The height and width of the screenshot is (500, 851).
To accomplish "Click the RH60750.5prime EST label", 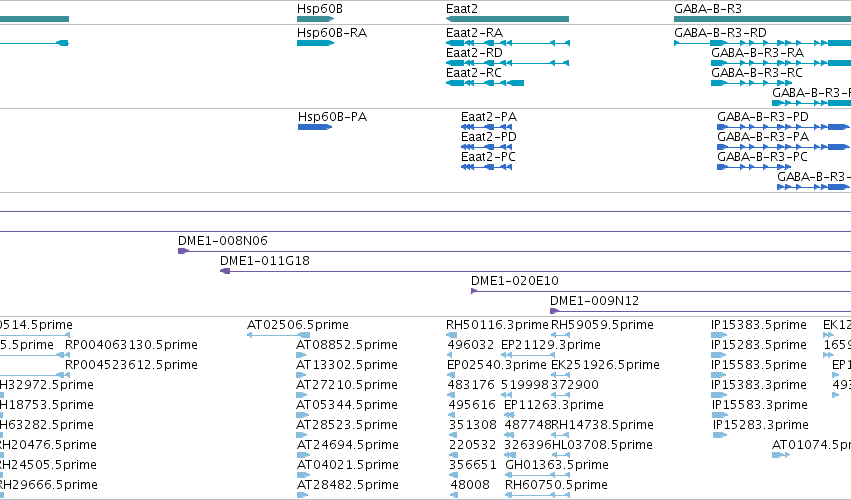I will pos(556,486).
